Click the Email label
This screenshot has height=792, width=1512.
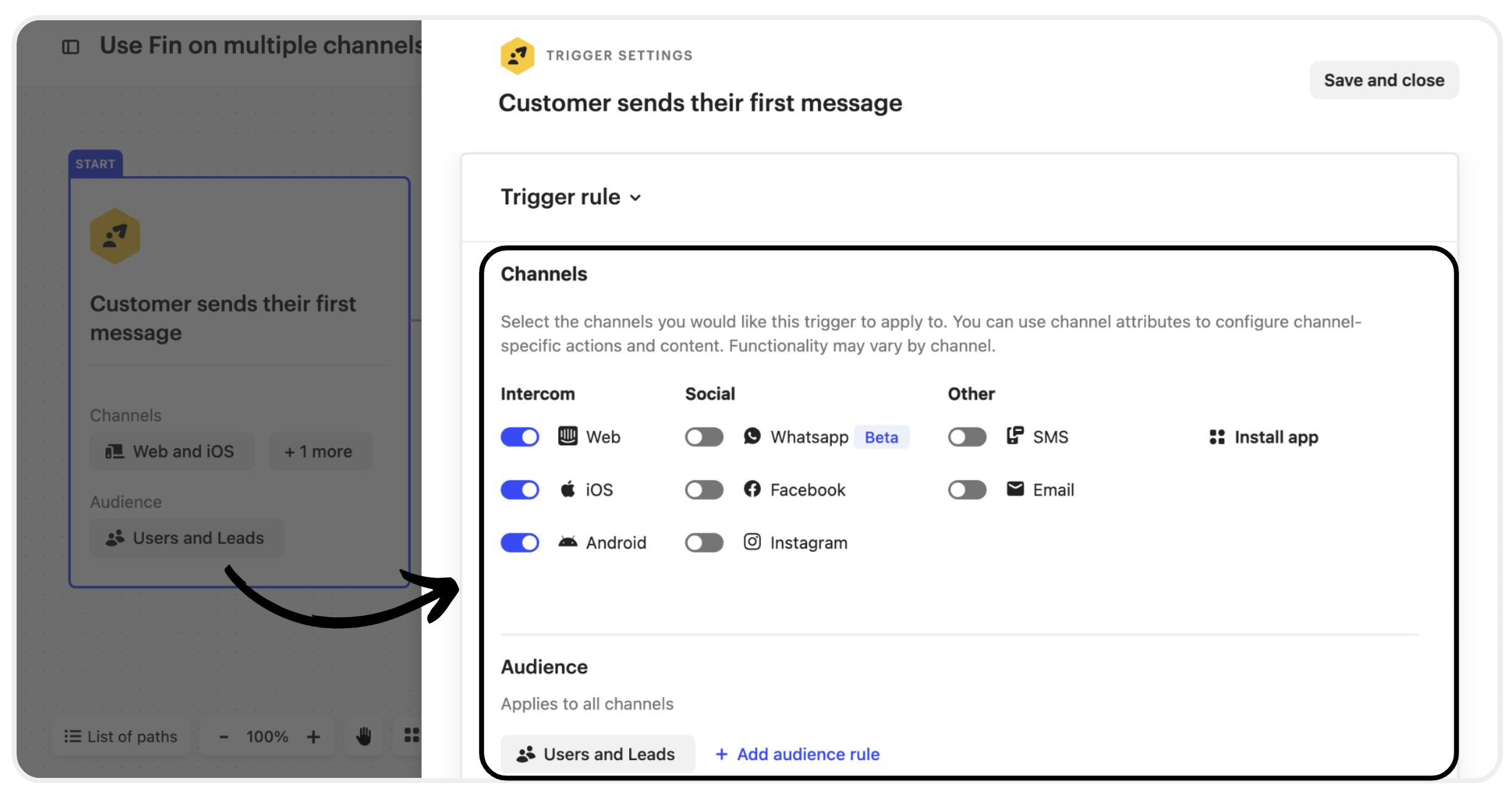1054,490
